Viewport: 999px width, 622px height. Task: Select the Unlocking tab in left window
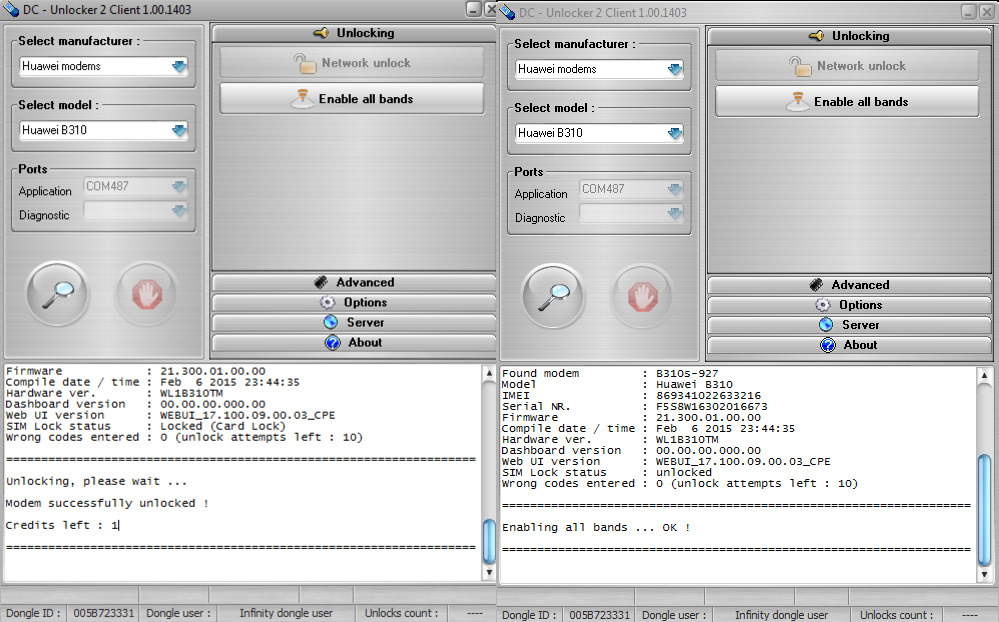(354, 33)
